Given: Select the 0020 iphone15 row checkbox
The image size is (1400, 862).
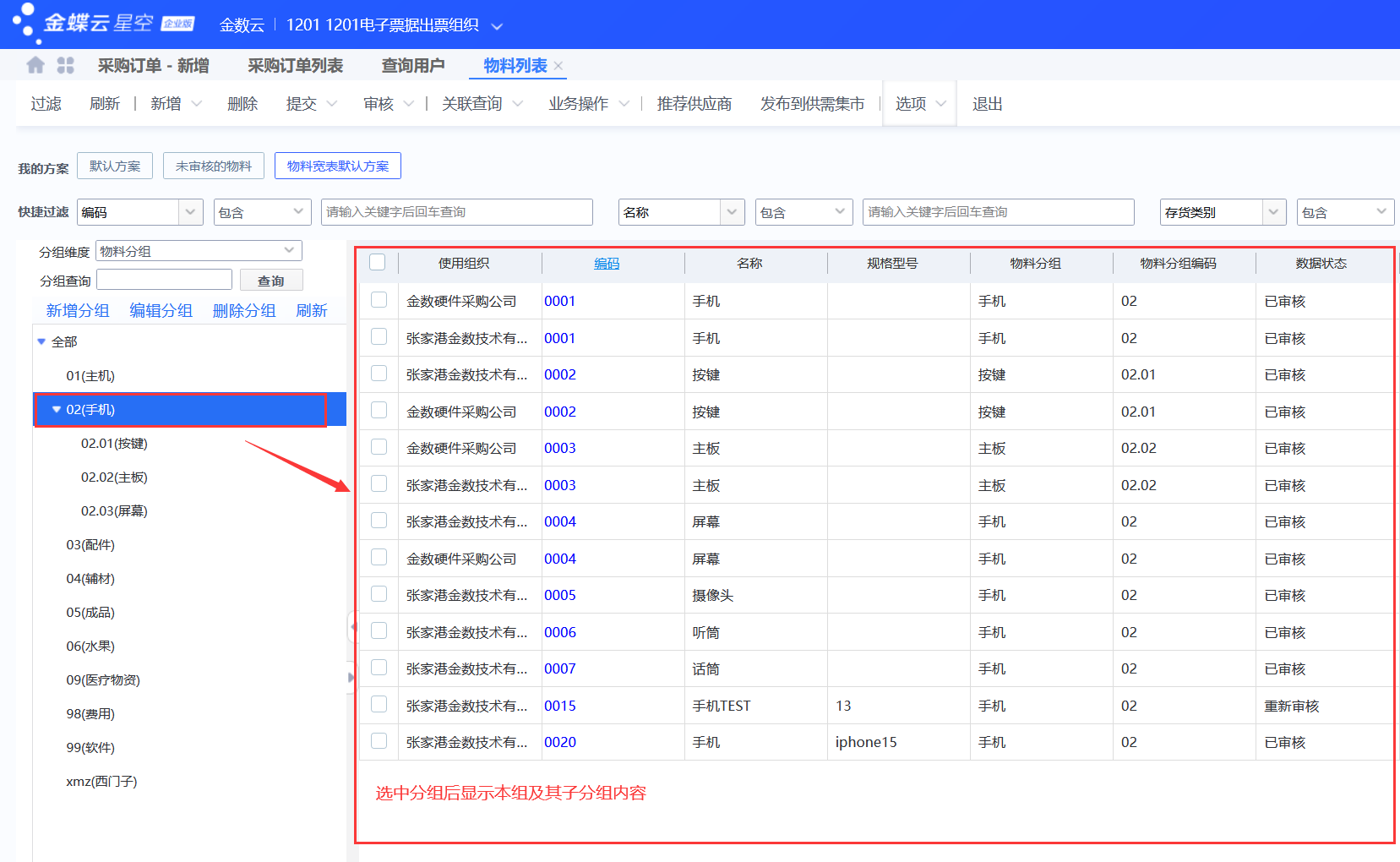Looking at the screenshot, I should (x=379, y=741).
